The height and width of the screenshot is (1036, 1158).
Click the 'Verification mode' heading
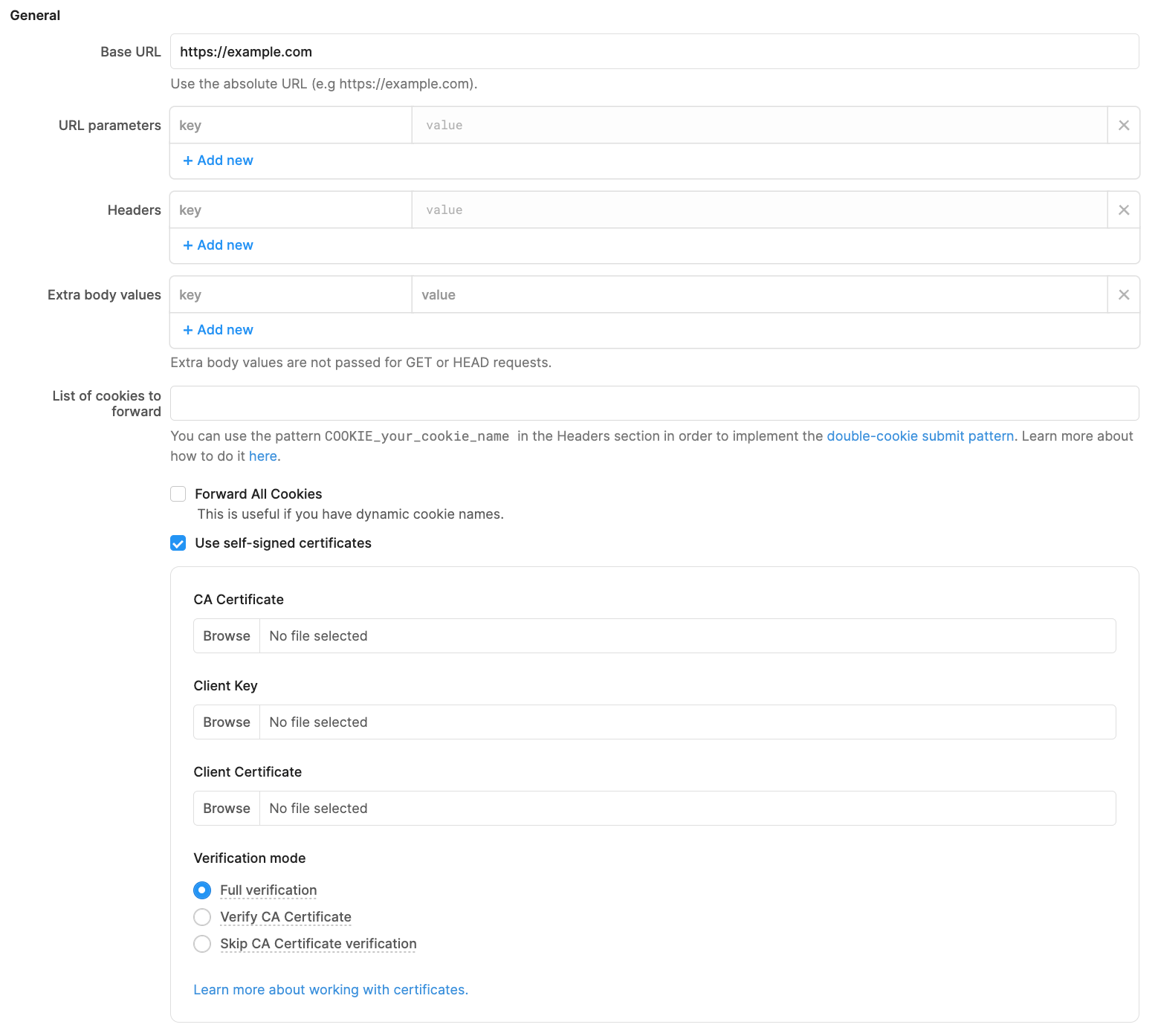point(250,858)
